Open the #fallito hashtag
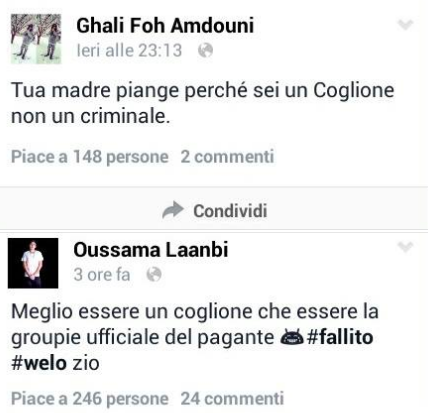 tap(340, 337)
